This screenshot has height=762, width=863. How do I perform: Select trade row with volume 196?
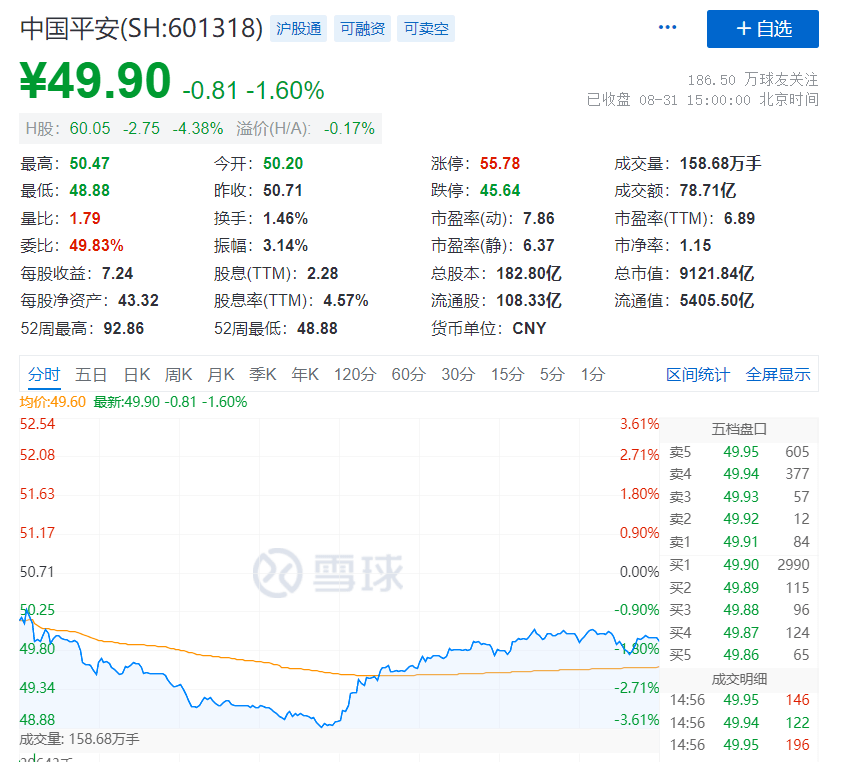pos(739,745)
